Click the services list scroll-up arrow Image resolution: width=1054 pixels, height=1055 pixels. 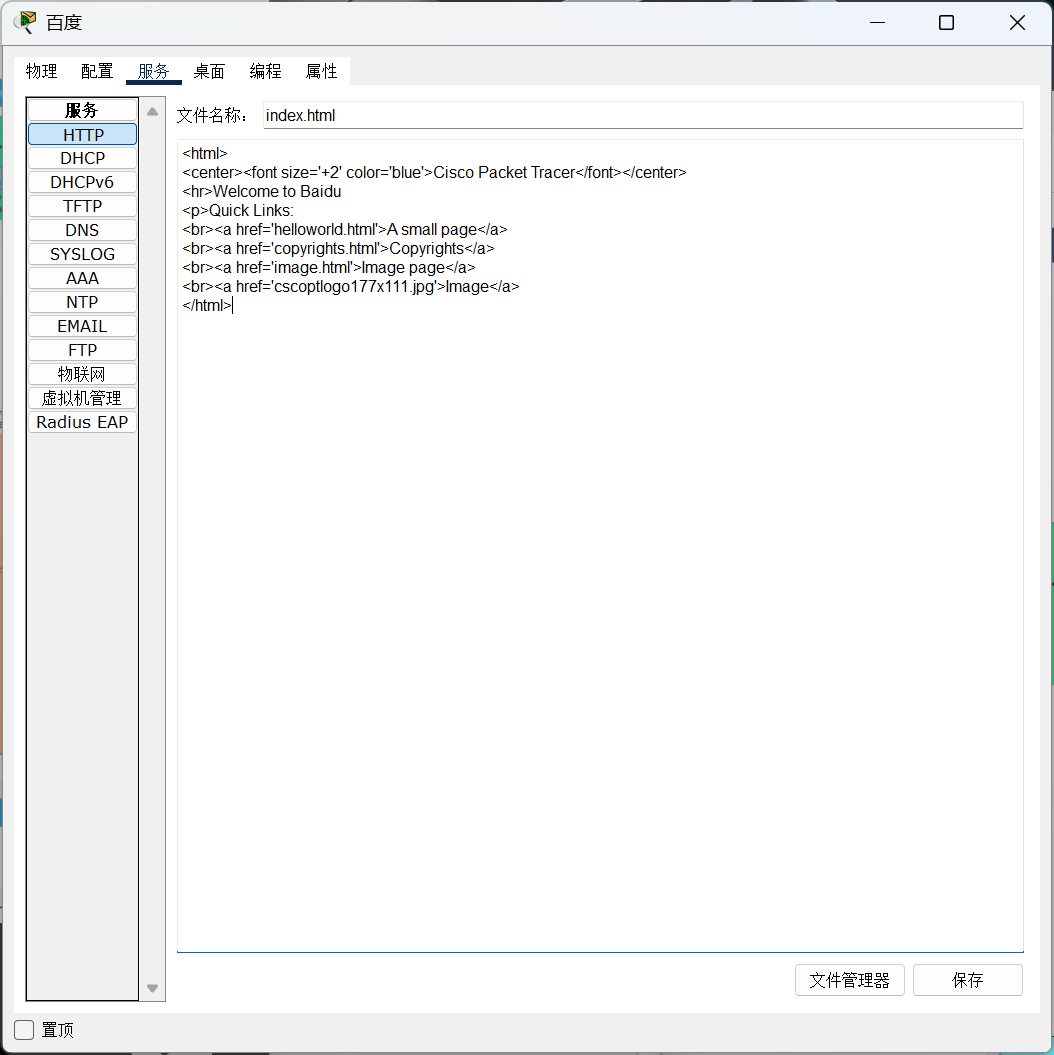pos(153,112)
